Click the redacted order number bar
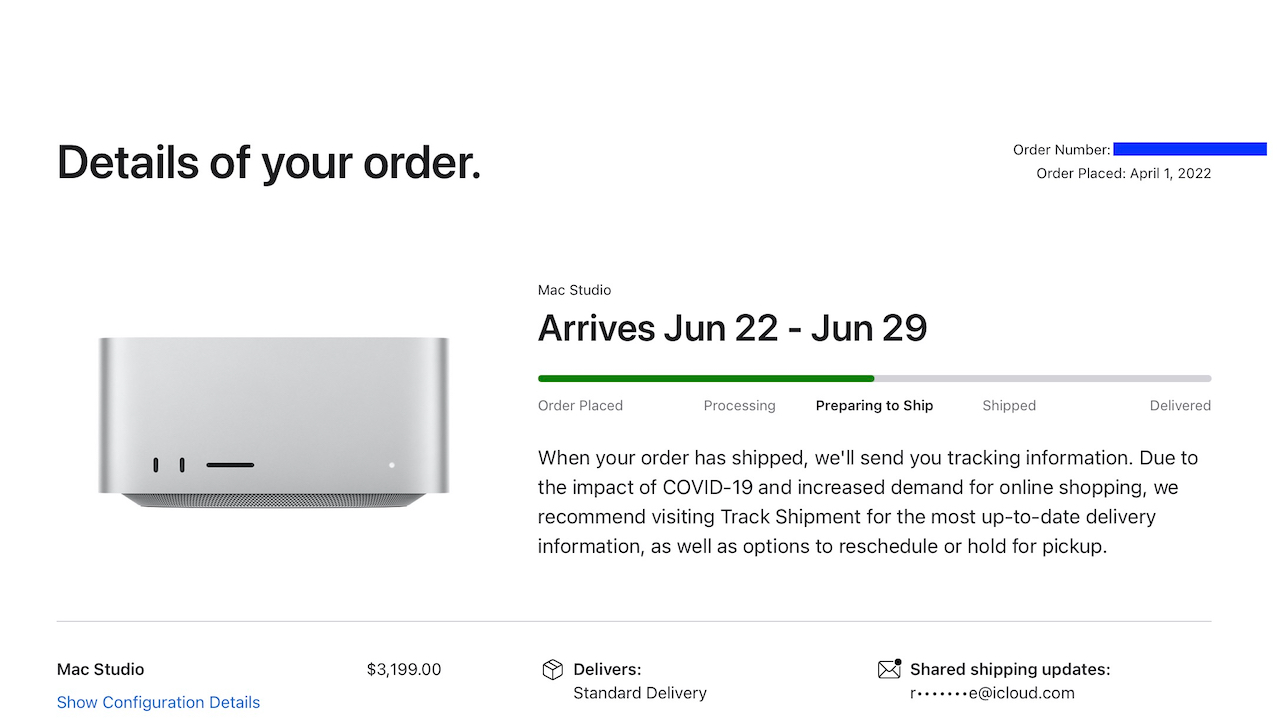 coord(1189,149)
